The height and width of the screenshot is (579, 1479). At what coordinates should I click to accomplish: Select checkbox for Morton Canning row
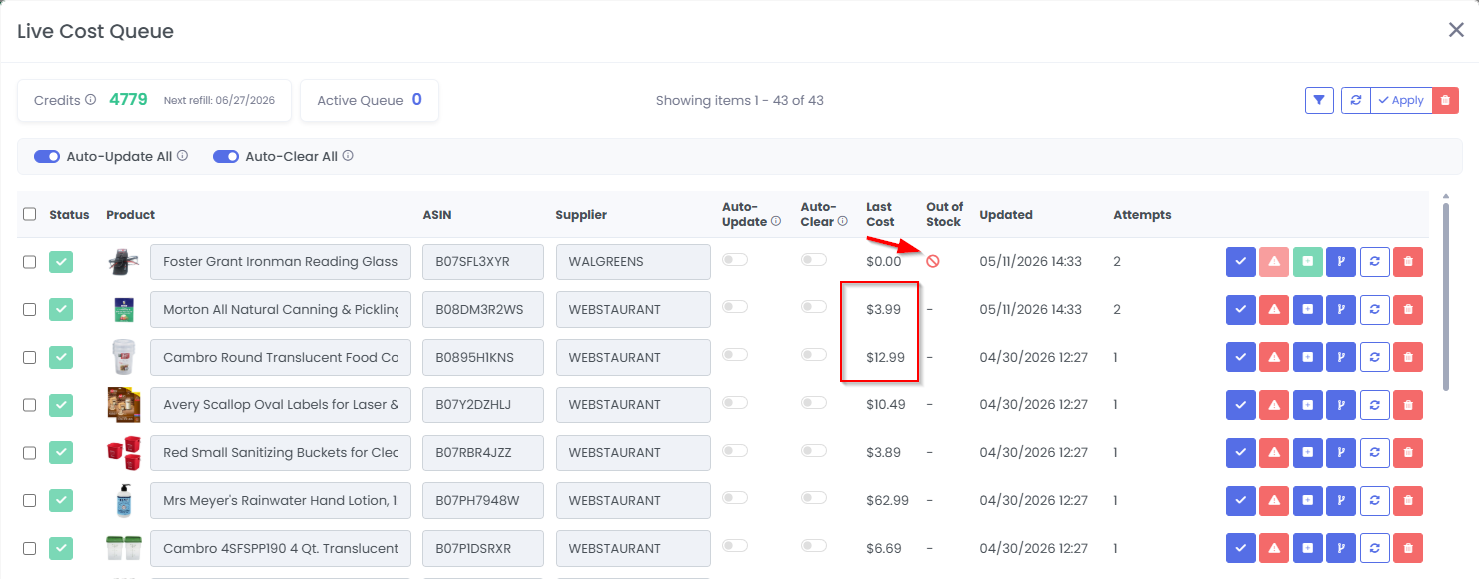coord(29,310)
